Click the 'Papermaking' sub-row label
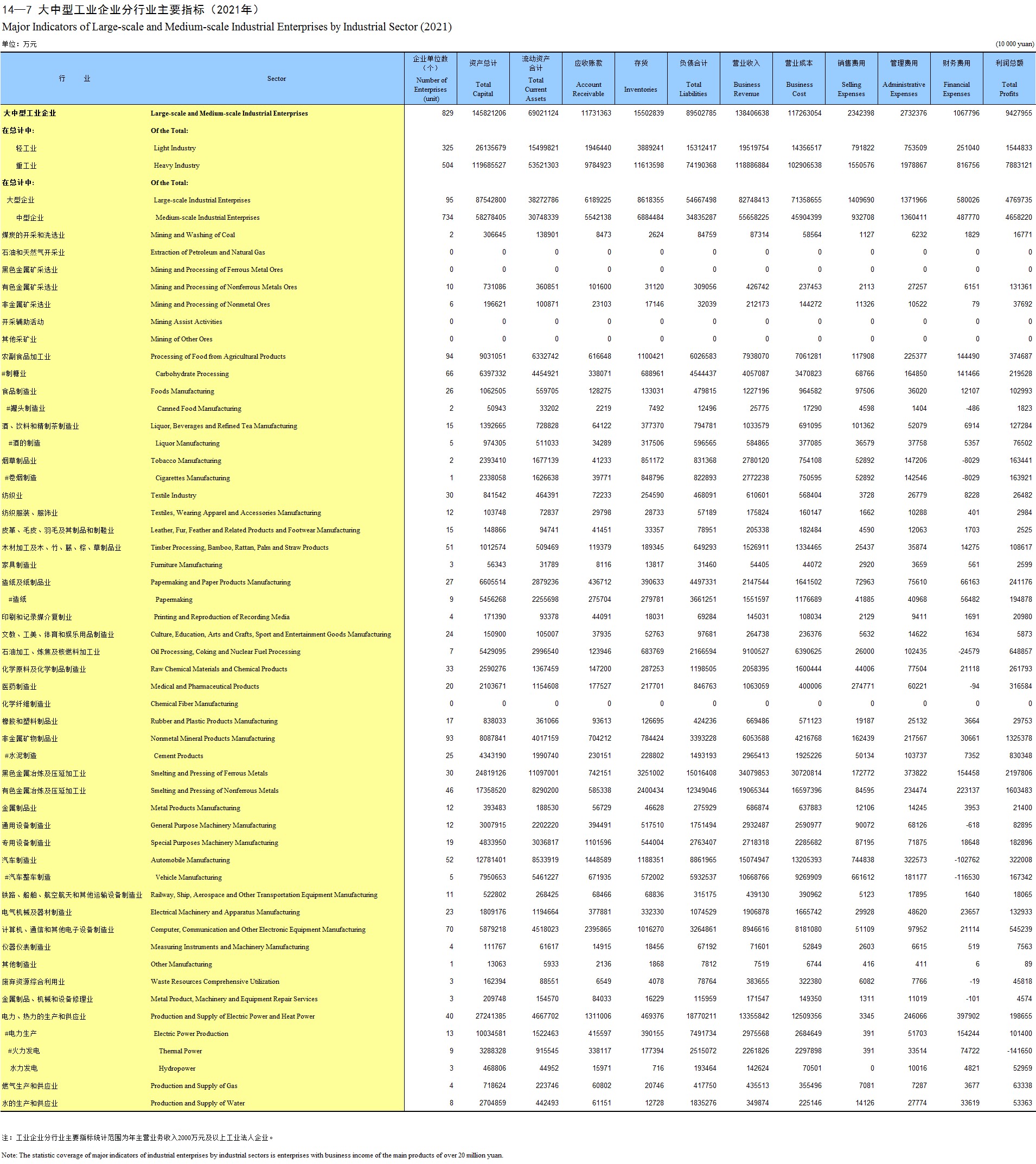Image resolution: width=1036 pixels, height=1164 pixels. 174,600
